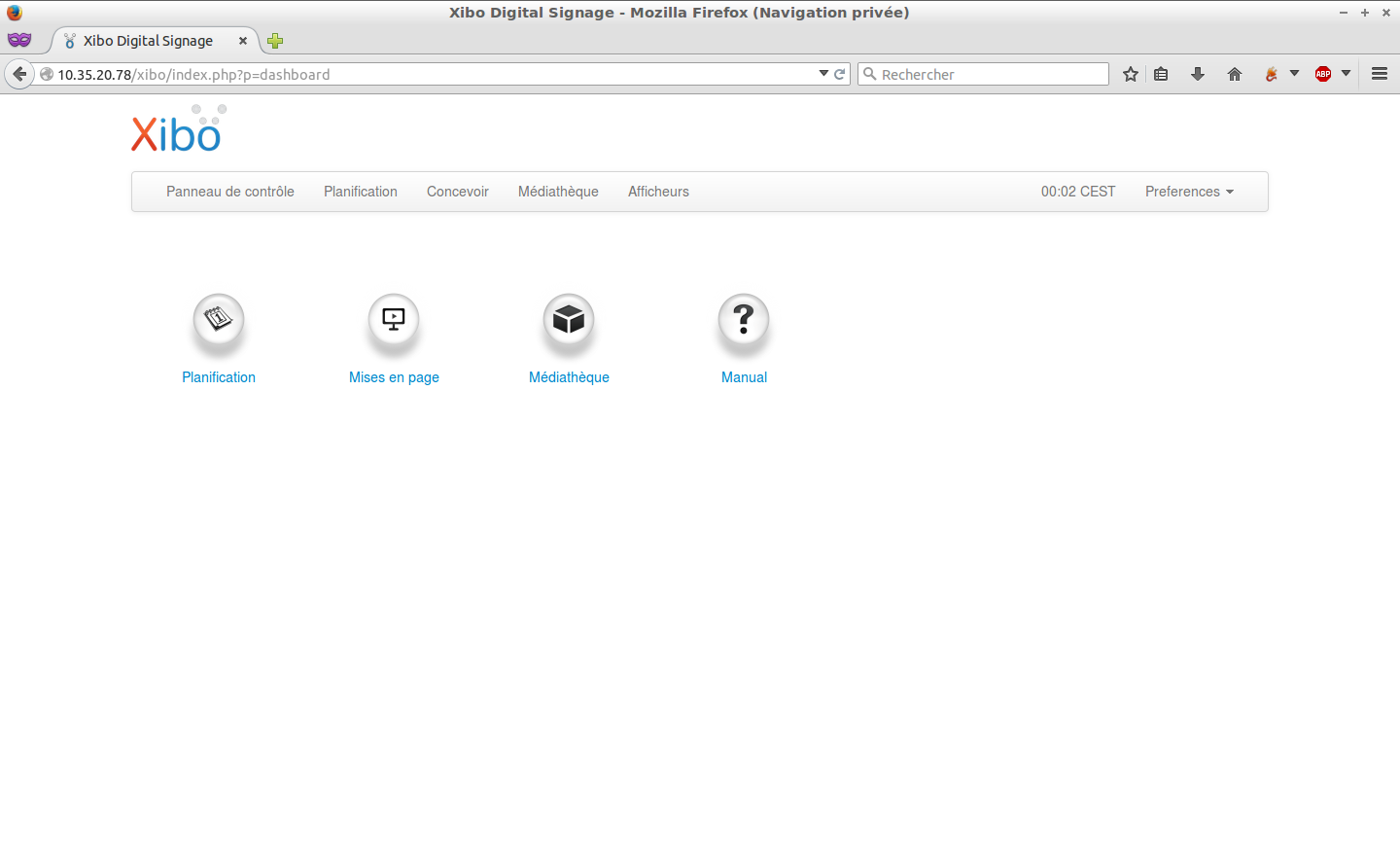Reload the page with refresh button
Image resolution: width=1400 pixels, height=852 pixels.
[x=840, y=74]
